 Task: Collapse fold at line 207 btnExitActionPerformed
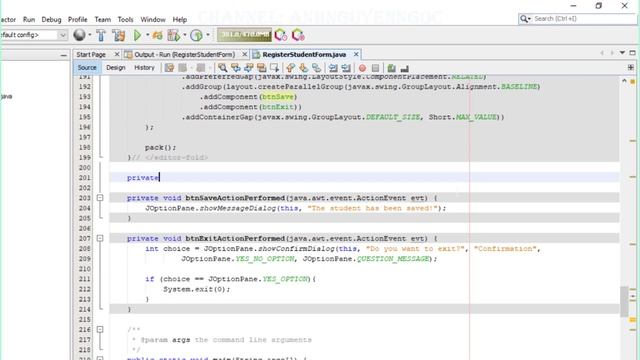coord(100,238)
